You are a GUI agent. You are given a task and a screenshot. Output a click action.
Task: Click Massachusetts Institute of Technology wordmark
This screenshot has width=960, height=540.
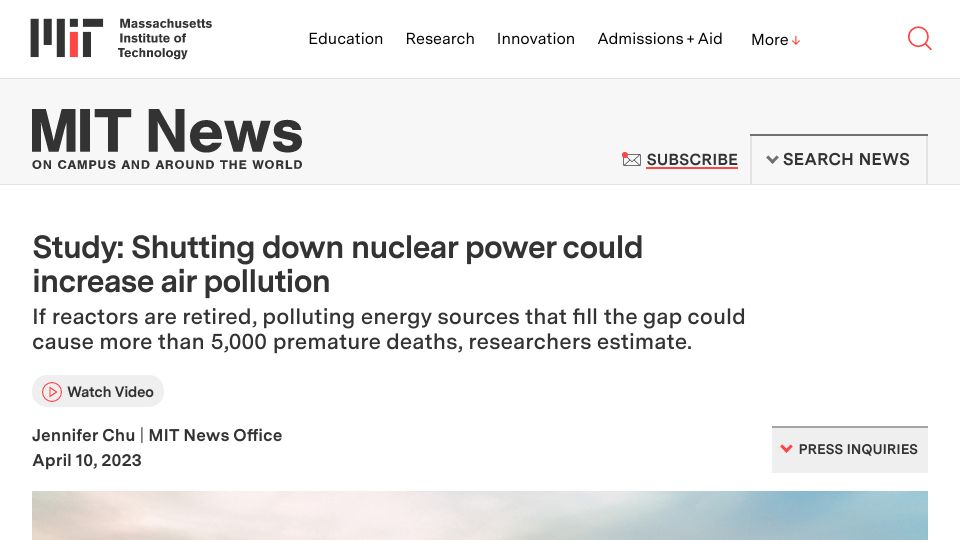(x=165, y=38)
